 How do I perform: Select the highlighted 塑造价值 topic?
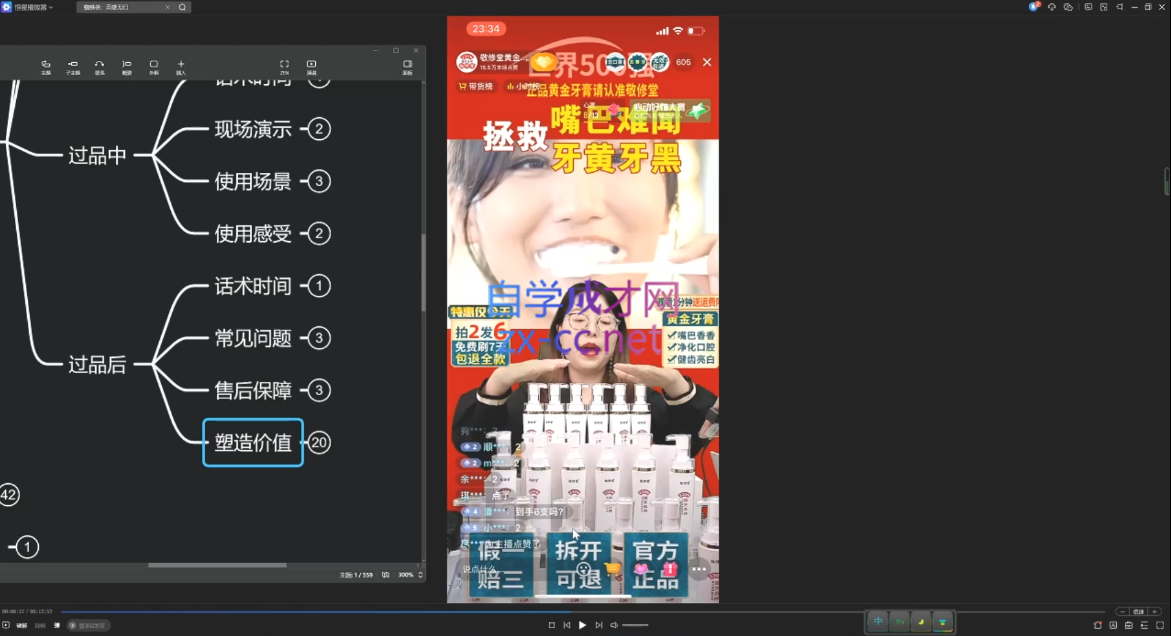tap(253, 443)
